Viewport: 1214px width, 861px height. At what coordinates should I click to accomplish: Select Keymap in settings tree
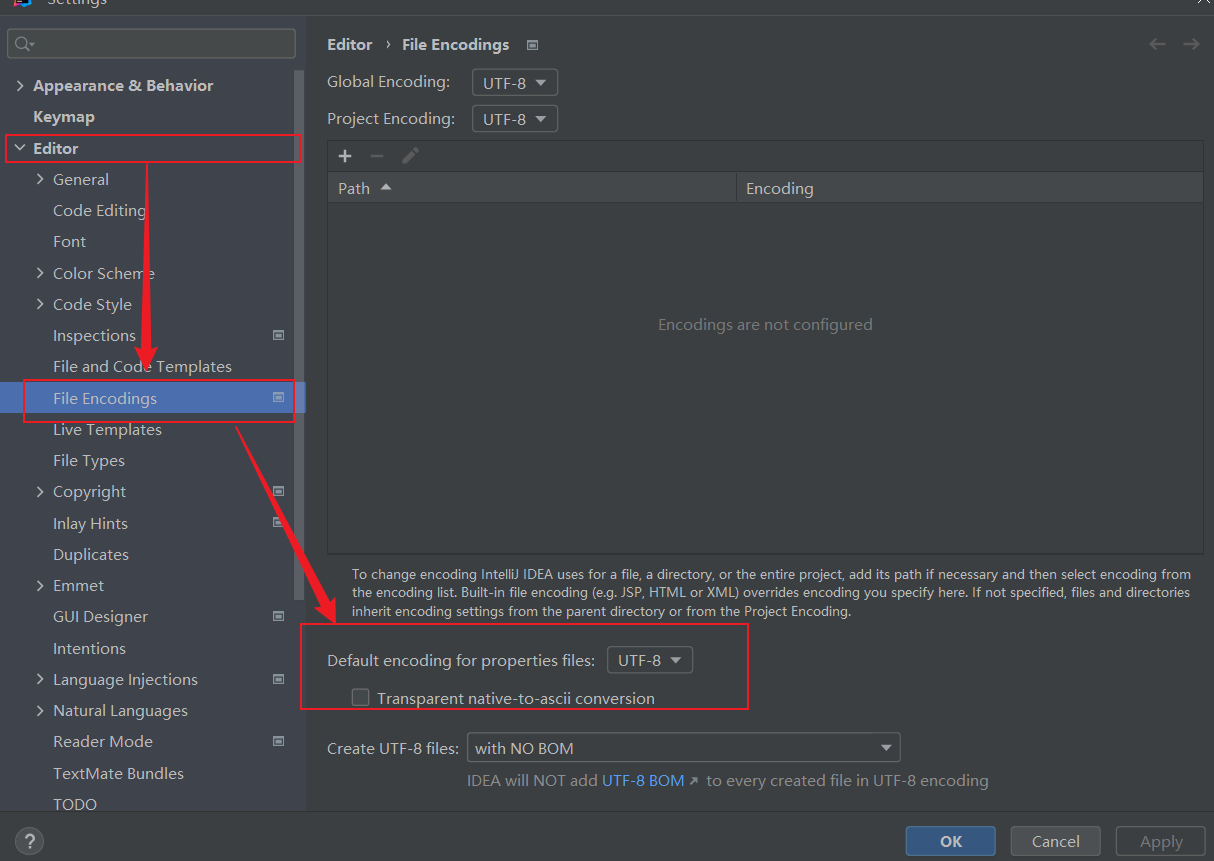[64, 117]
